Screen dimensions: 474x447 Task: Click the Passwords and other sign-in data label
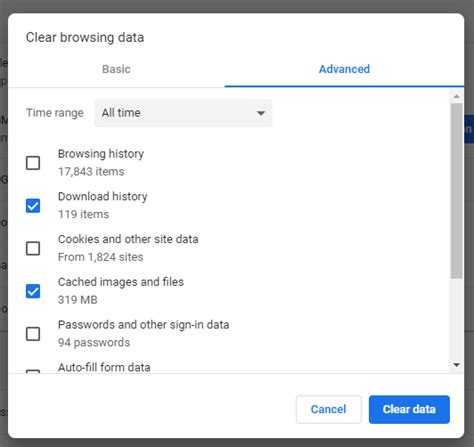143,325
